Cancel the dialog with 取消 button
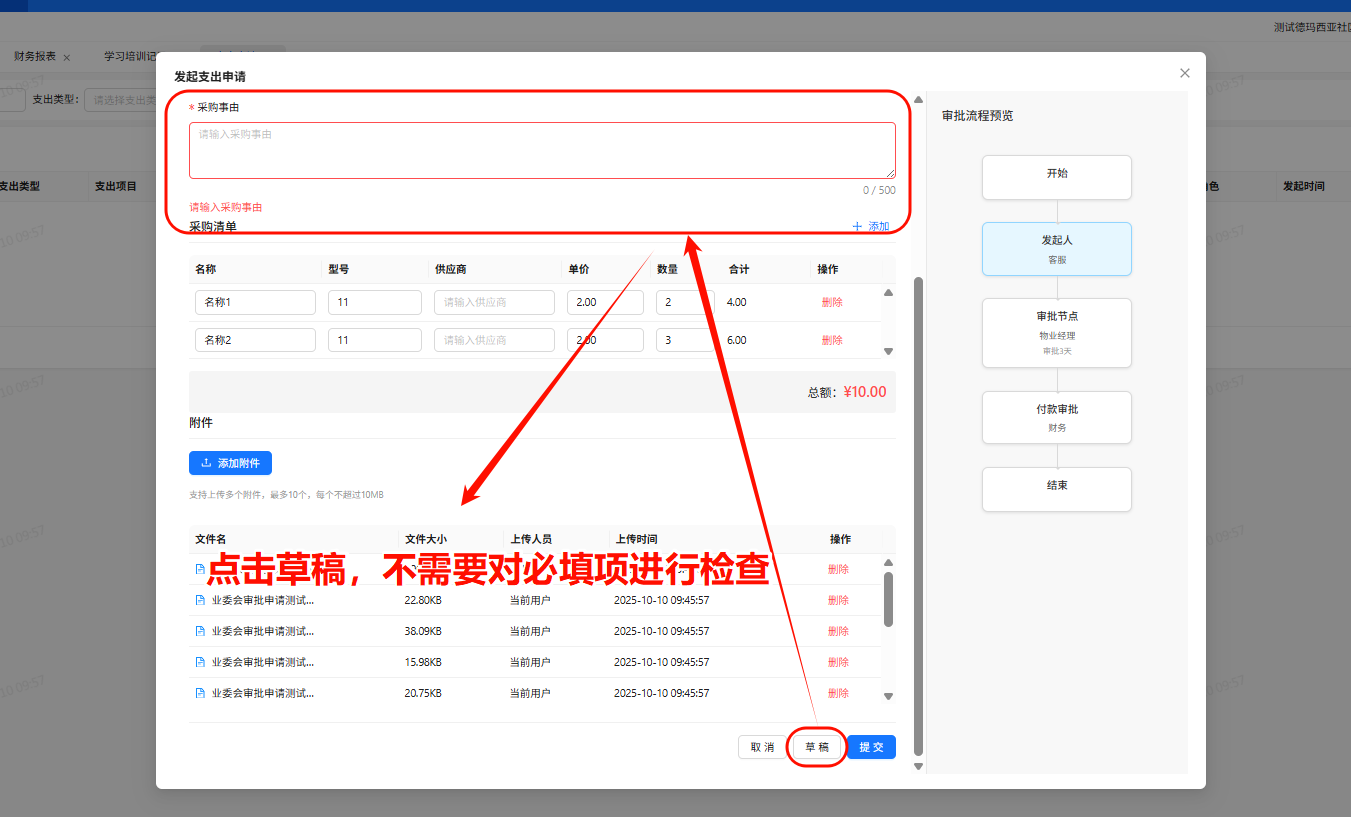This screenshot has width=1351, height=817. tap(762, 747)
